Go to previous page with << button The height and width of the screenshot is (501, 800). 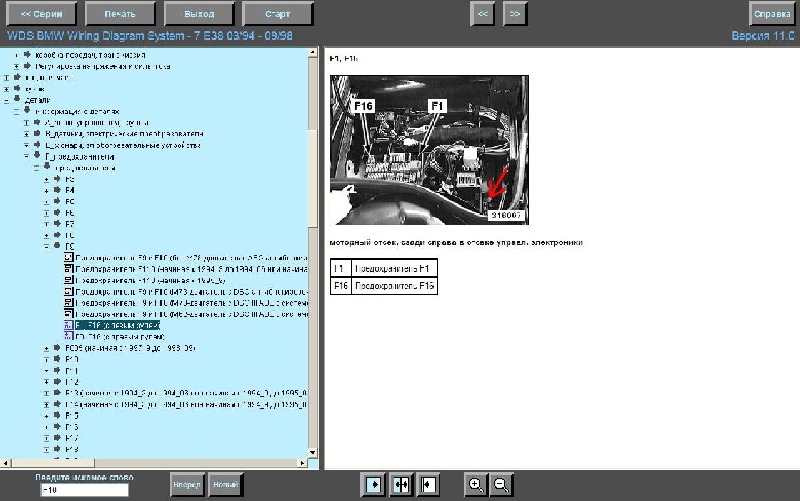[483, 14]
